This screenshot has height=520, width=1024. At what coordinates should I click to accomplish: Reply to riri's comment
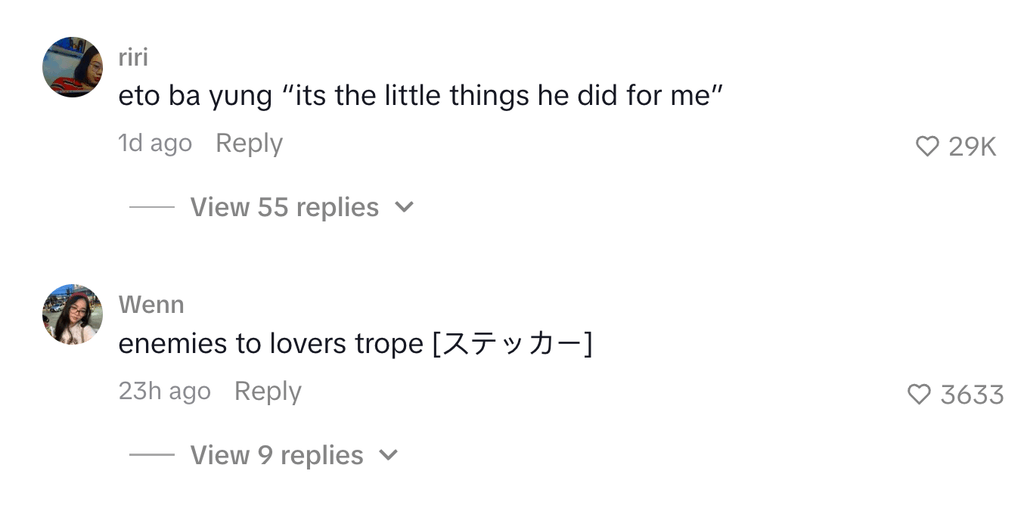point(249,143)
